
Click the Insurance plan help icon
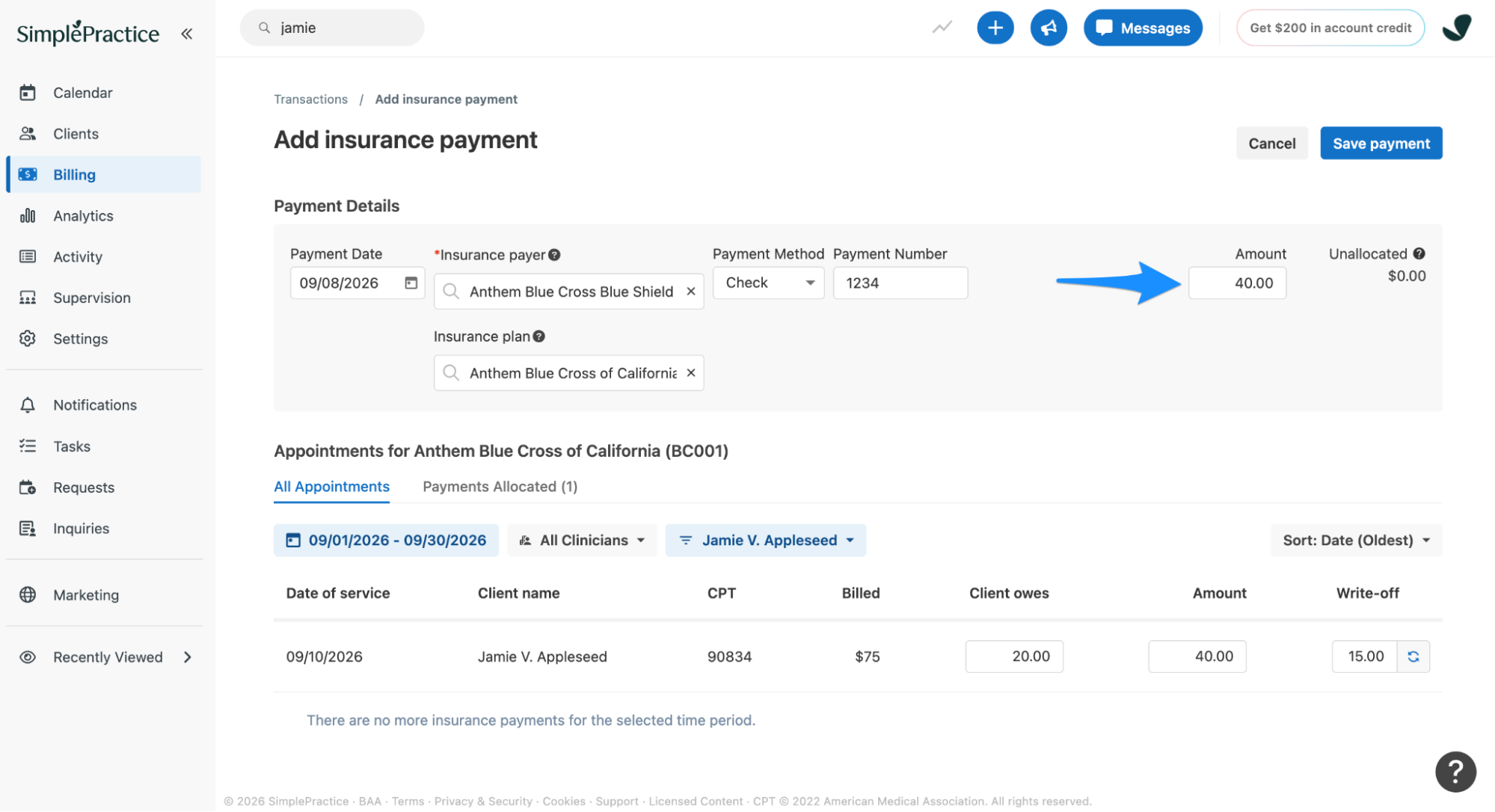[538, 336]
